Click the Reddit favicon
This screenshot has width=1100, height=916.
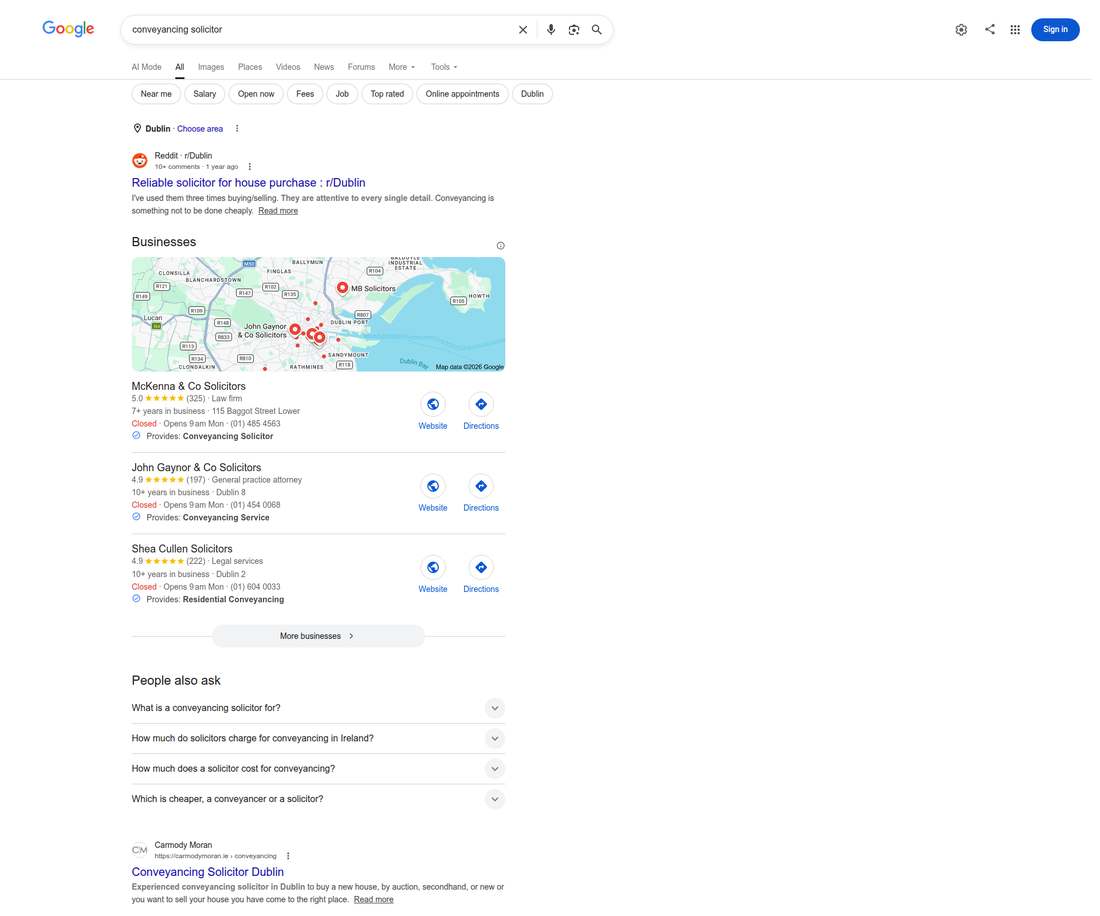(140, 161)
